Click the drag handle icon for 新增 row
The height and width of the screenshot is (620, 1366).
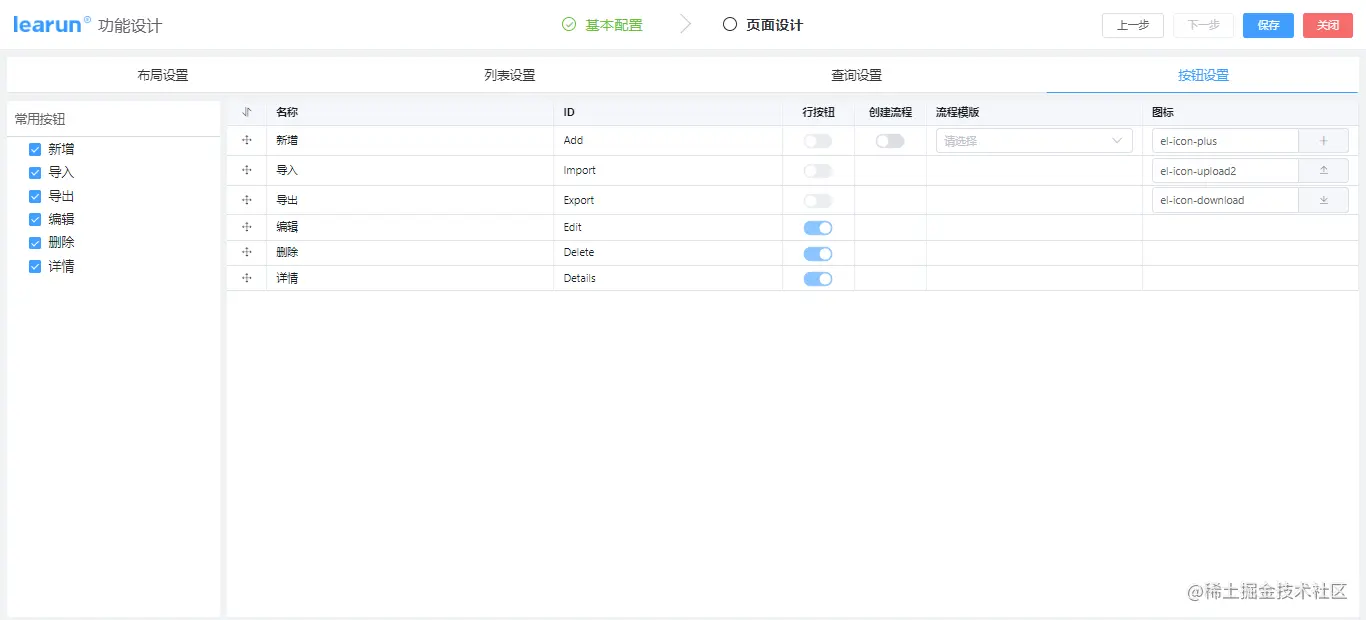pyautogui.click(x=247, y=140)
